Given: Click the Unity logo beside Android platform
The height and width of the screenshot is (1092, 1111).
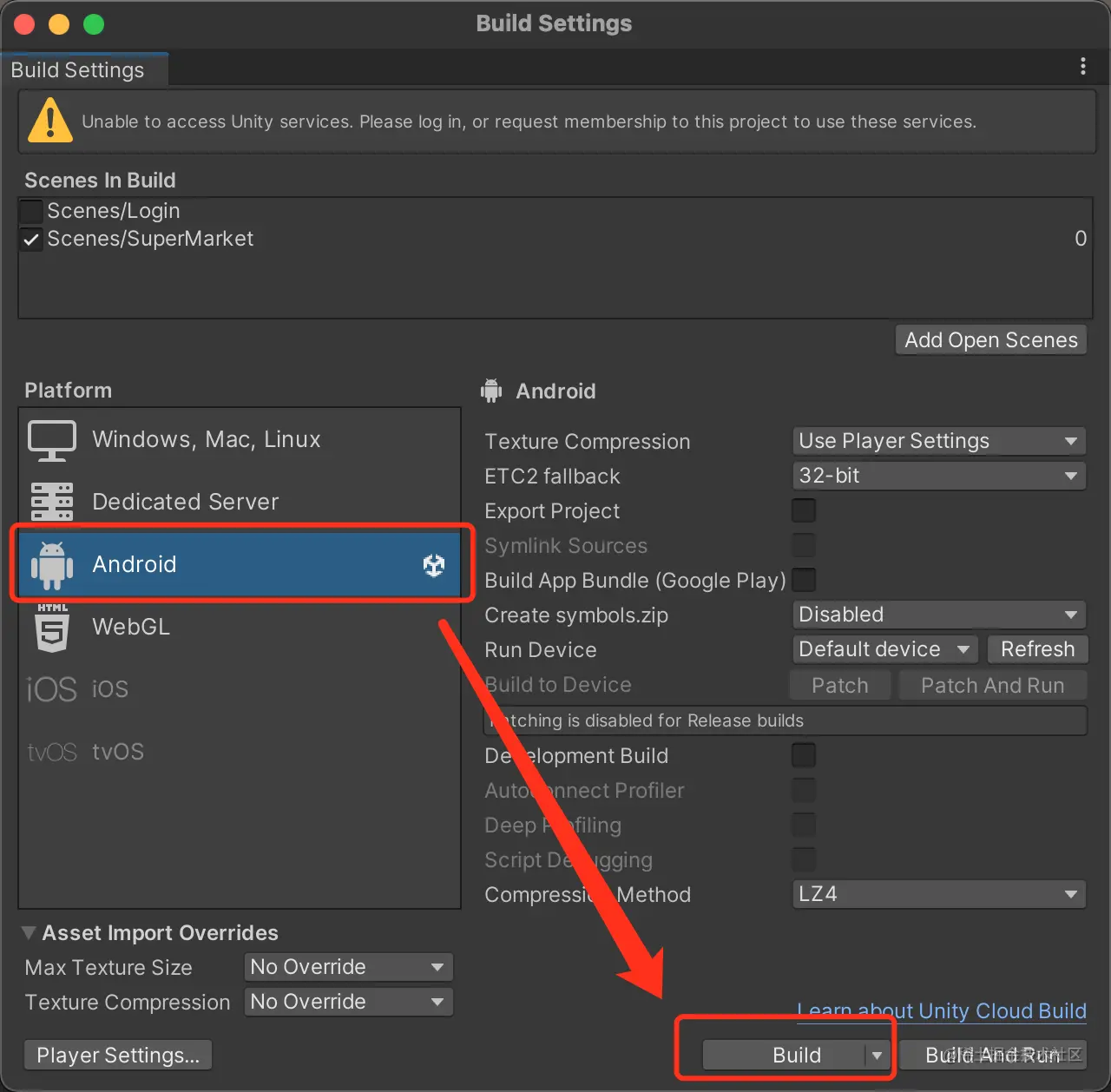Looking at the screenshot, I should point(434,565).
